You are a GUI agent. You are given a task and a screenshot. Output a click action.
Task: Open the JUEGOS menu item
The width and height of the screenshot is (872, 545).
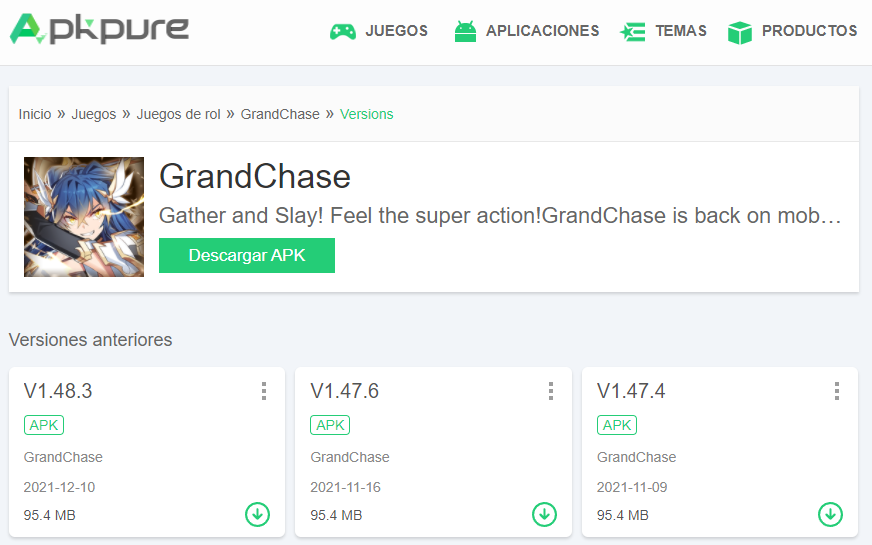(x=396, y=31)
